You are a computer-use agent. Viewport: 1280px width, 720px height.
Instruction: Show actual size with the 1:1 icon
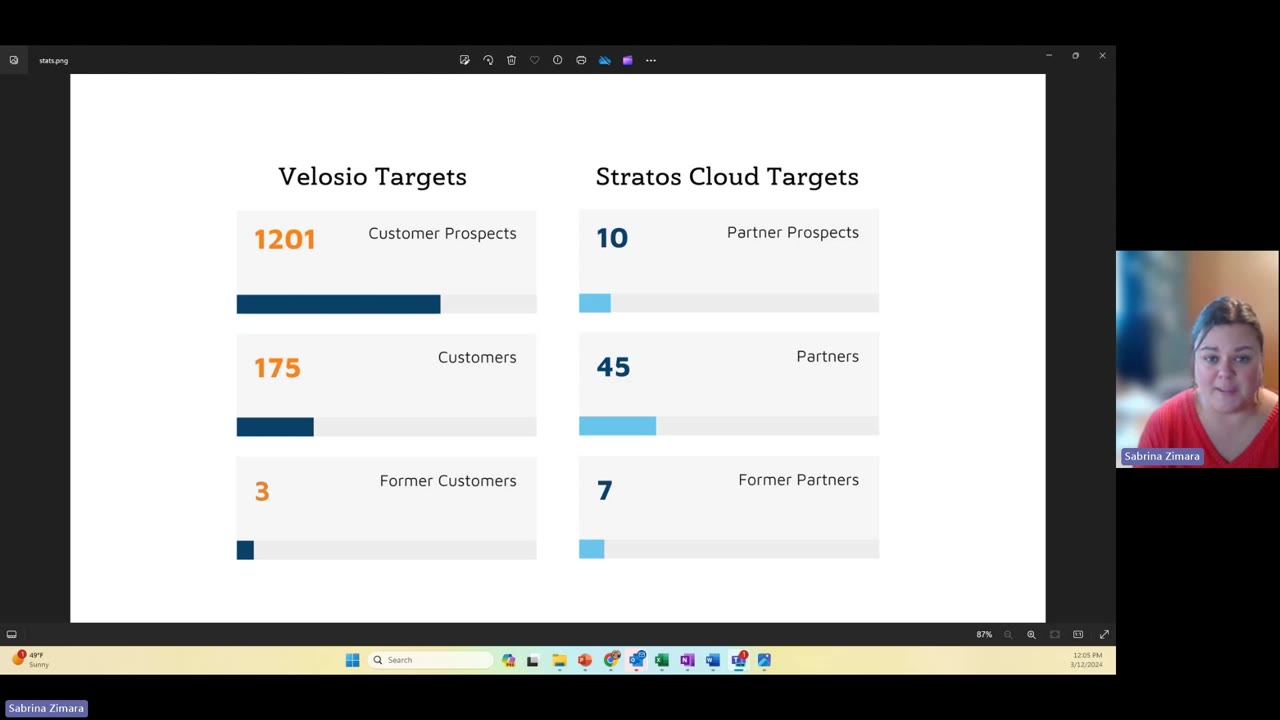pos(1078,634)
